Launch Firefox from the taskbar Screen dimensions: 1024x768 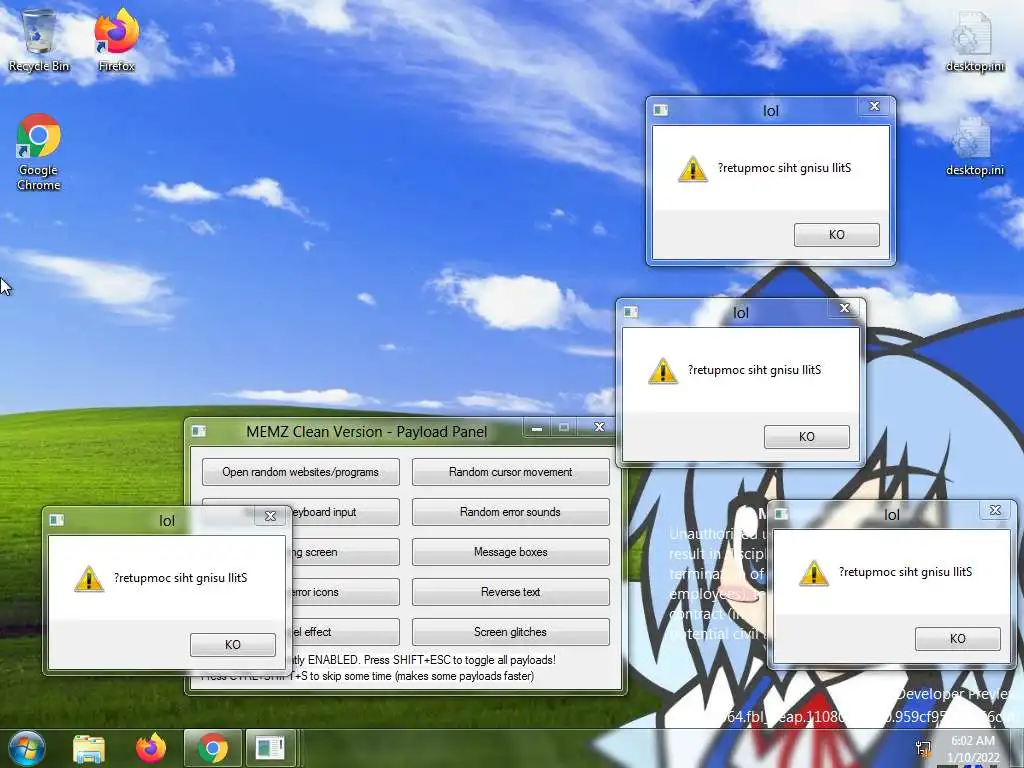coord(151,748)
